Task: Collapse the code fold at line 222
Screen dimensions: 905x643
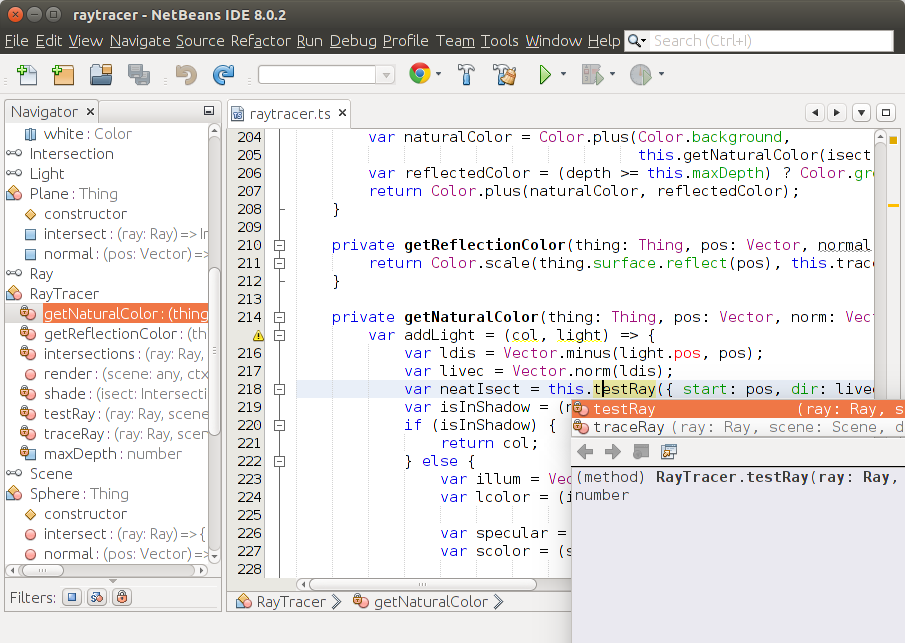Action: [x=279, y=461]
